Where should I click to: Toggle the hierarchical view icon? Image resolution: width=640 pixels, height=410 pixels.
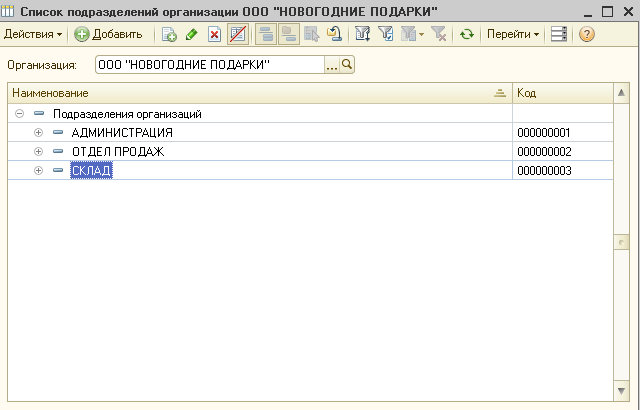[266, 34]
